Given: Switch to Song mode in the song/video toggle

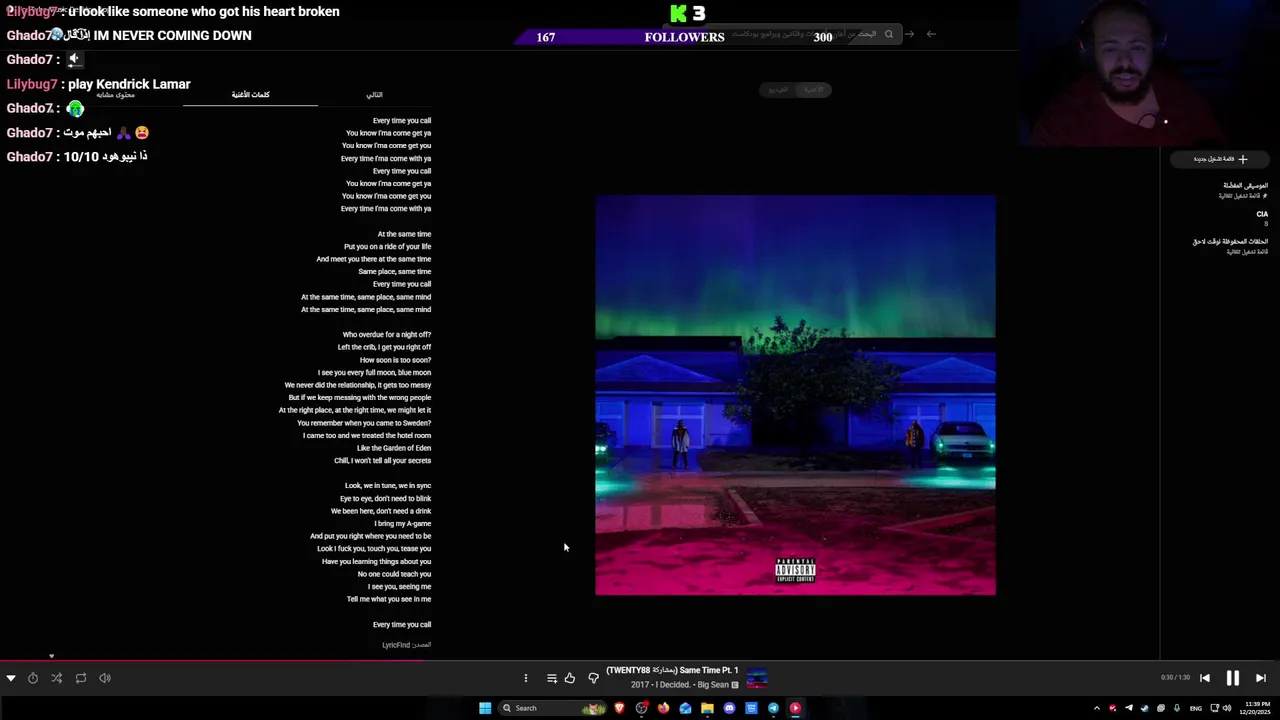Looking at the screenshot, I should 814,90.
